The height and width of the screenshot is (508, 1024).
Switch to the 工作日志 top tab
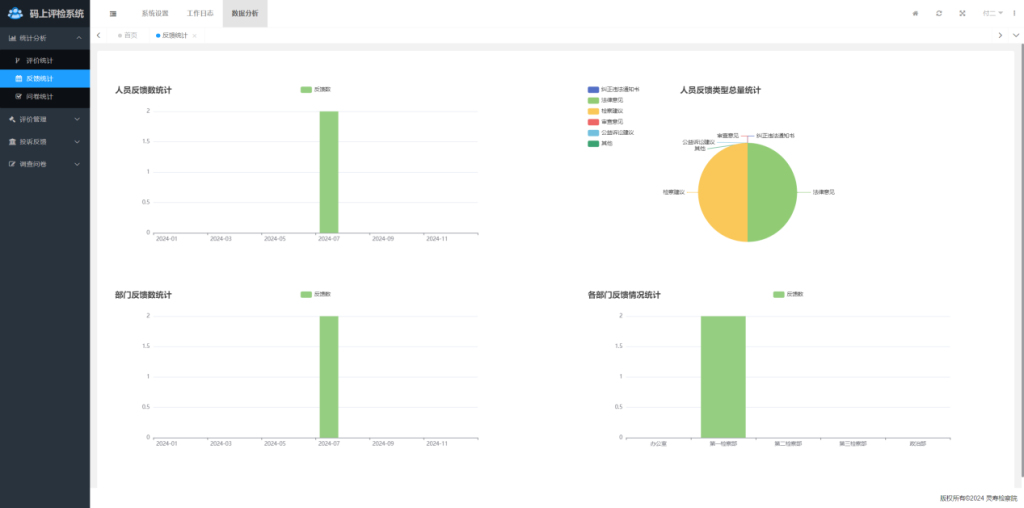(x=200, y=13)
